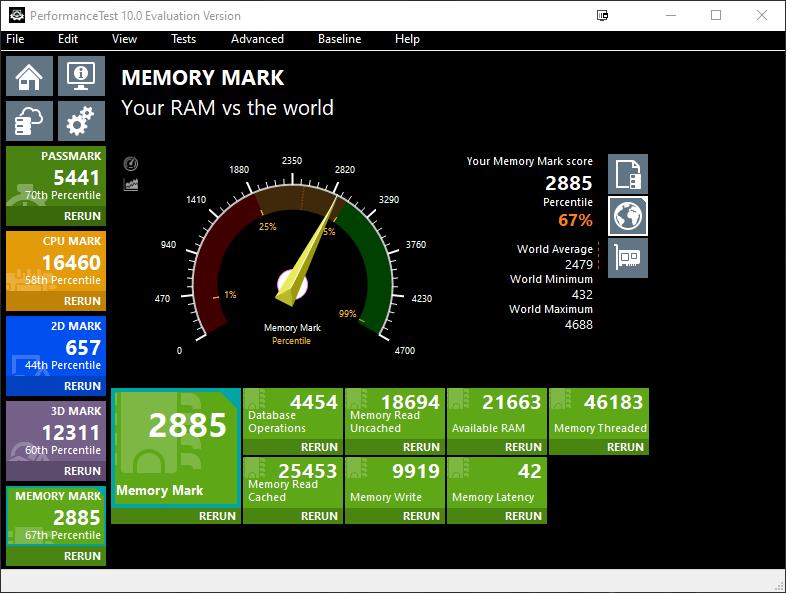Rerun the Database Operations test

(319, 447)
